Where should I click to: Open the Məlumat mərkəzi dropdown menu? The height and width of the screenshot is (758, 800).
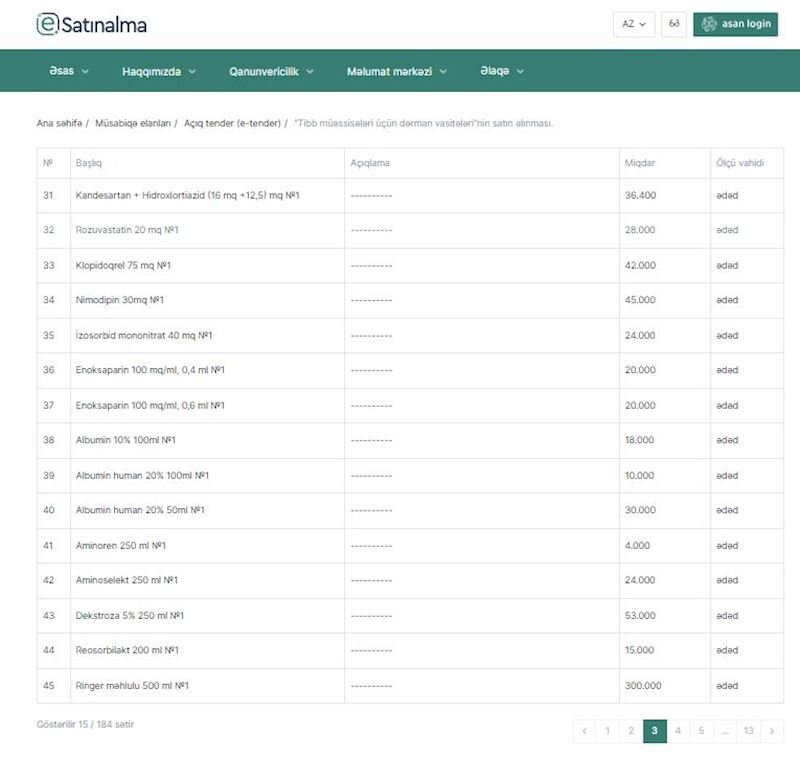(x=396, y=71)
